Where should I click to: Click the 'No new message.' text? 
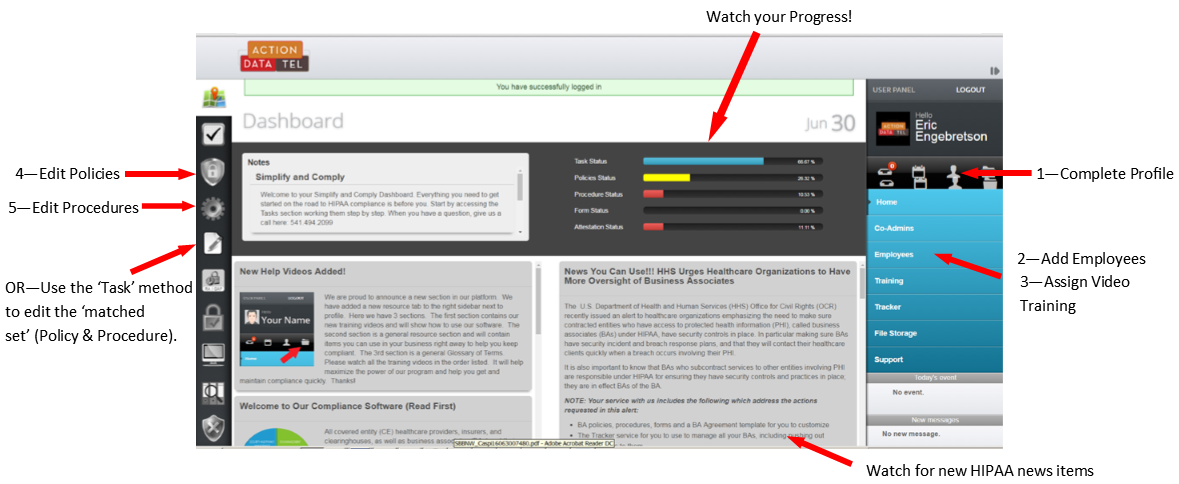point(911,434)
